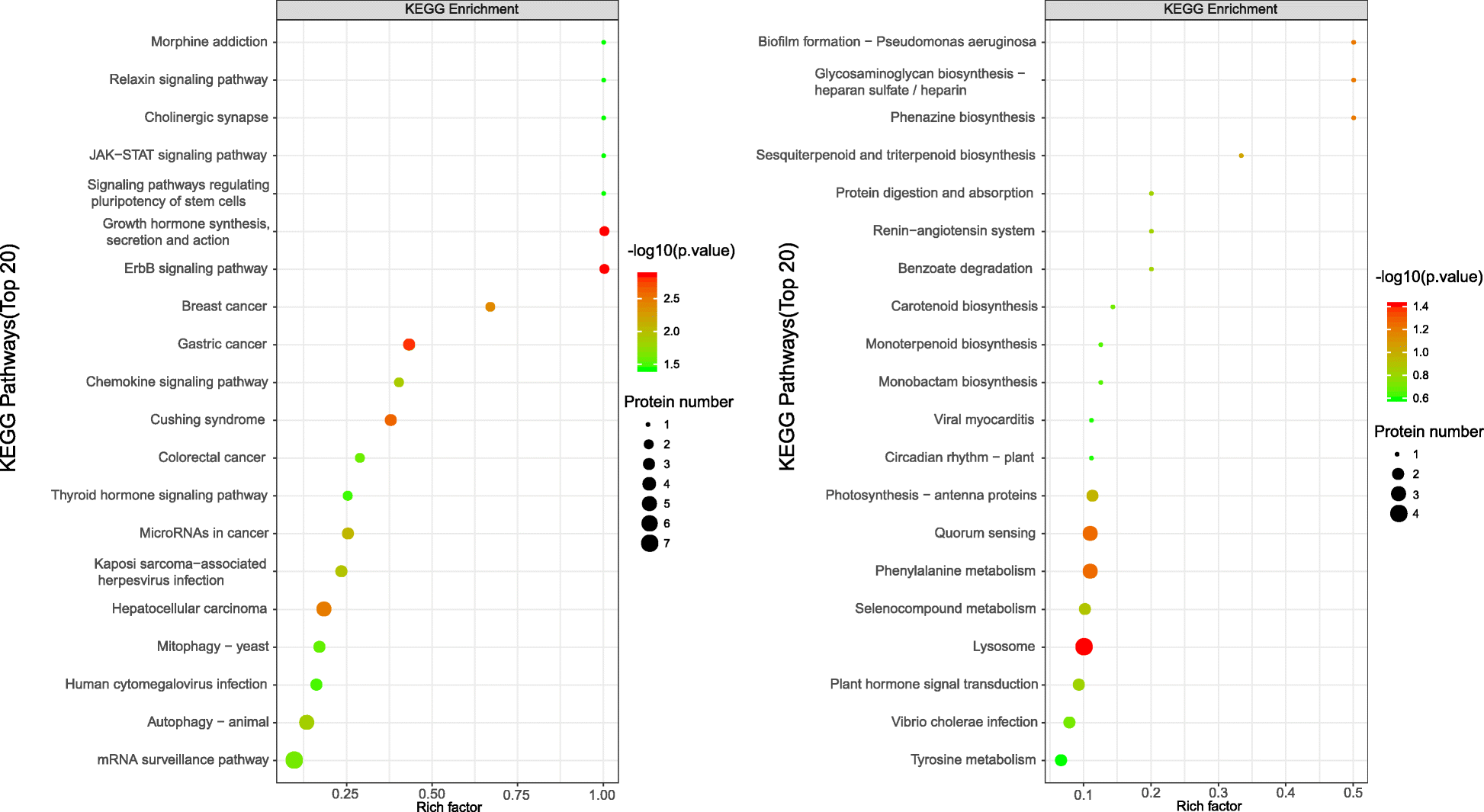Click the 'Phenylalanine metabolism' label

point(955,571)
